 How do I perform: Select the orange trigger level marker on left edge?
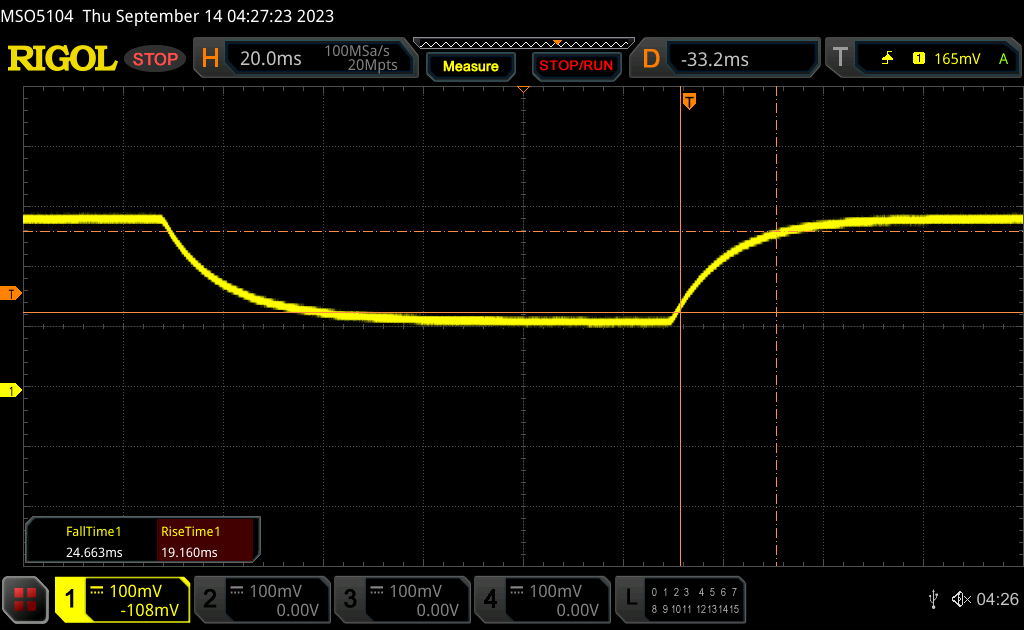[11, 293]
